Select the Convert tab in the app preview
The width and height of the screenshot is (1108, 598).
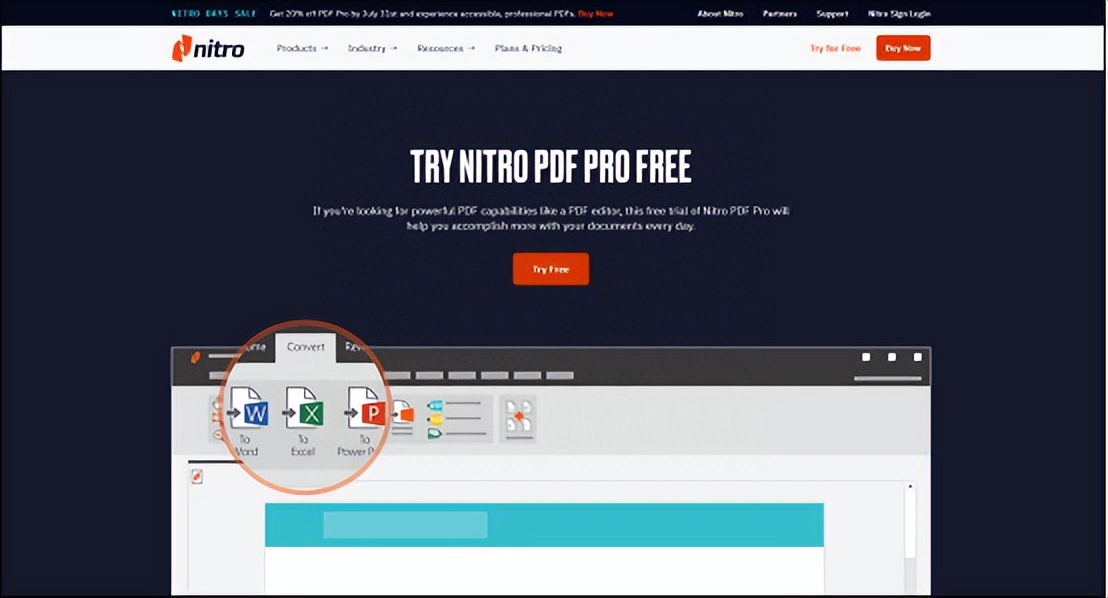[x=305, y=347]
